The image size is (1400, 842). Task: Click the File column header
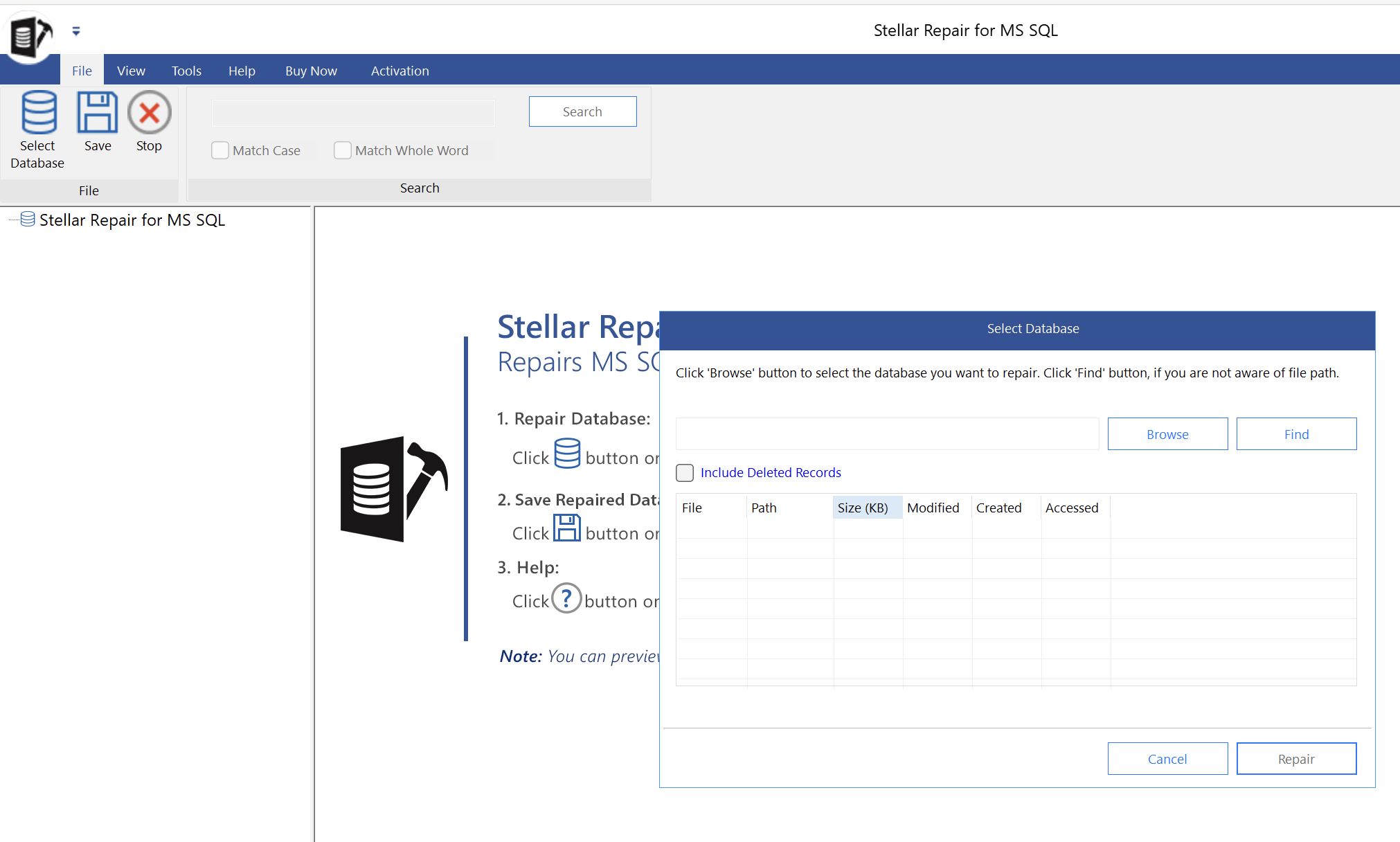pyautogui.click(x=712, y=508)
